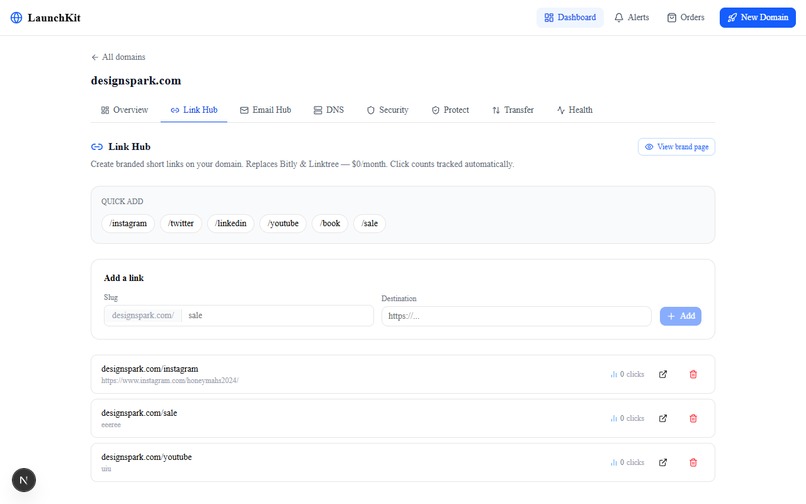
Task: Delete the designspark.com/sale link
Action: (693, 419)
